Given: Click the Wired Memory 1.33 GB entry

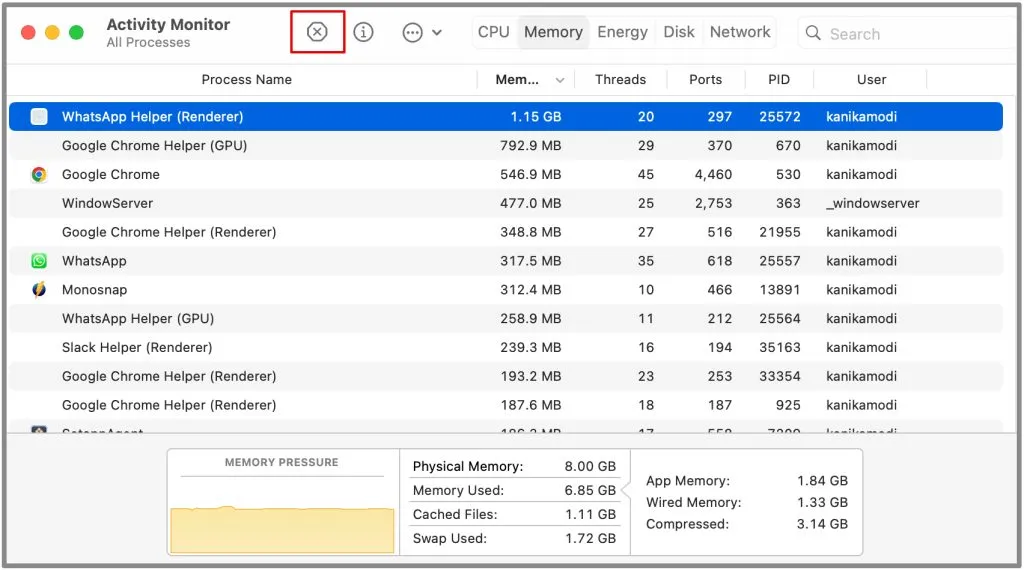Looking at the screenshot, I should click(x=746, y=502).
